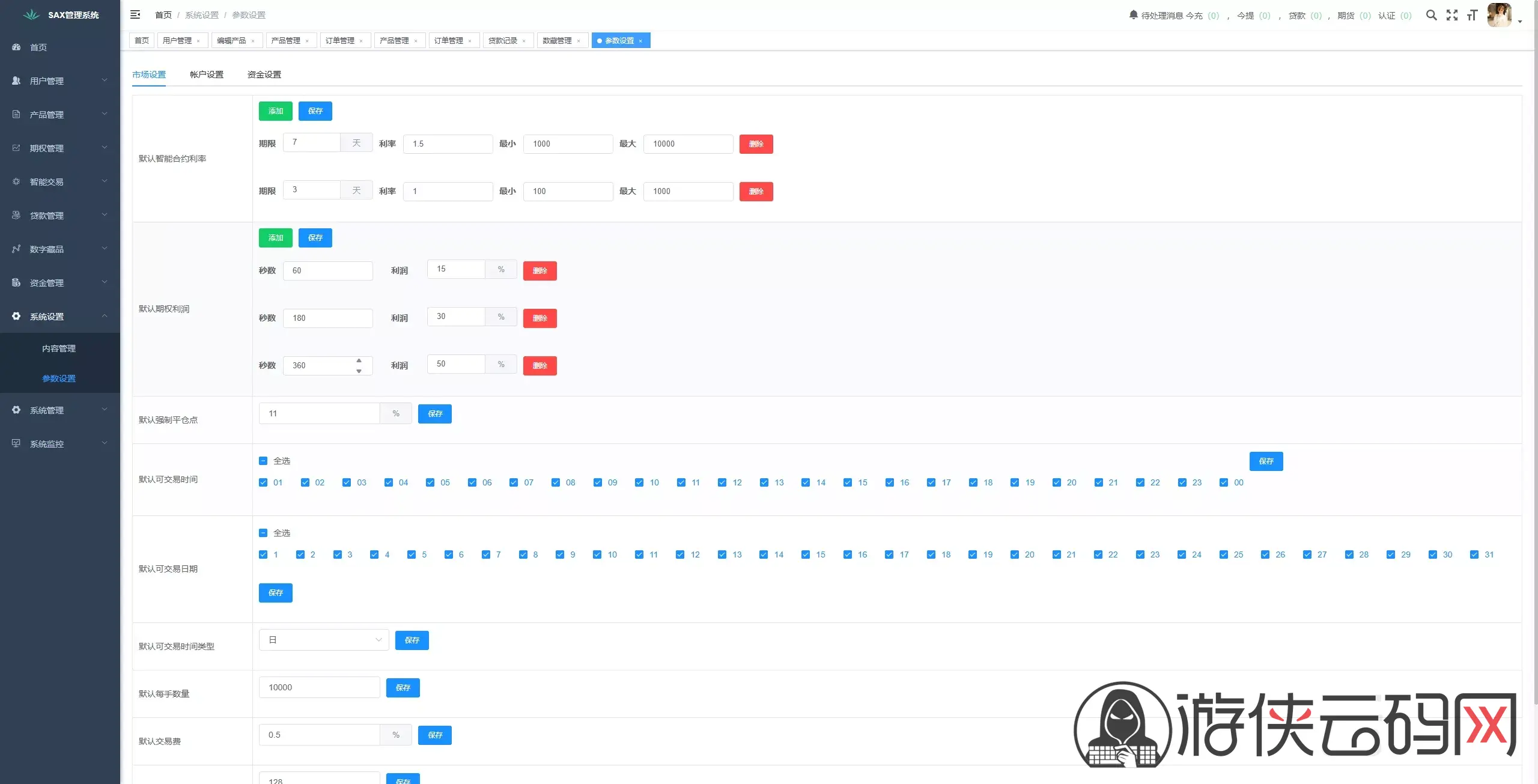Focus the 默认每手数量 input field
Screen dimensions: 1538x784
[x=319, y=687]
